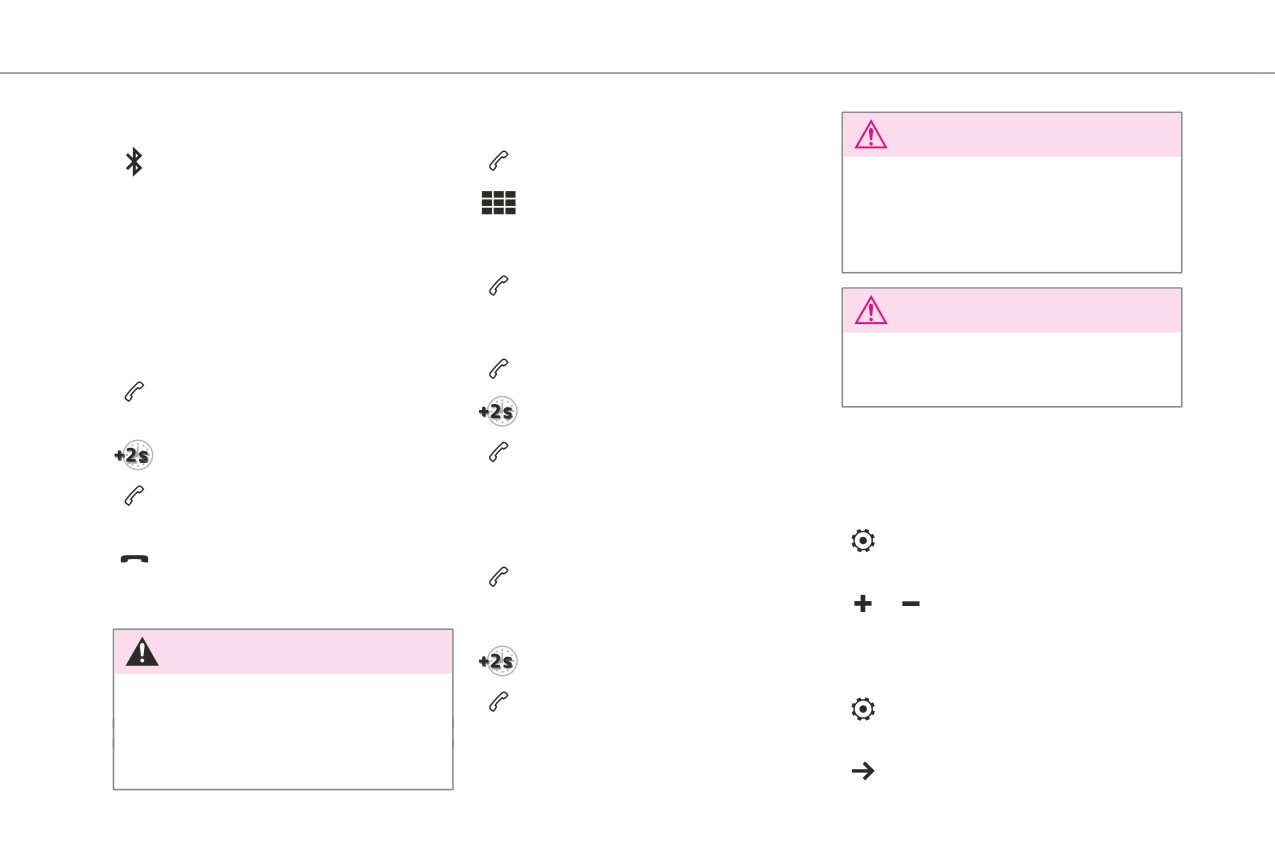Click the black warning triangle icon
Viewport: 1275px width, 860px height.
click(x=142, y=652)
